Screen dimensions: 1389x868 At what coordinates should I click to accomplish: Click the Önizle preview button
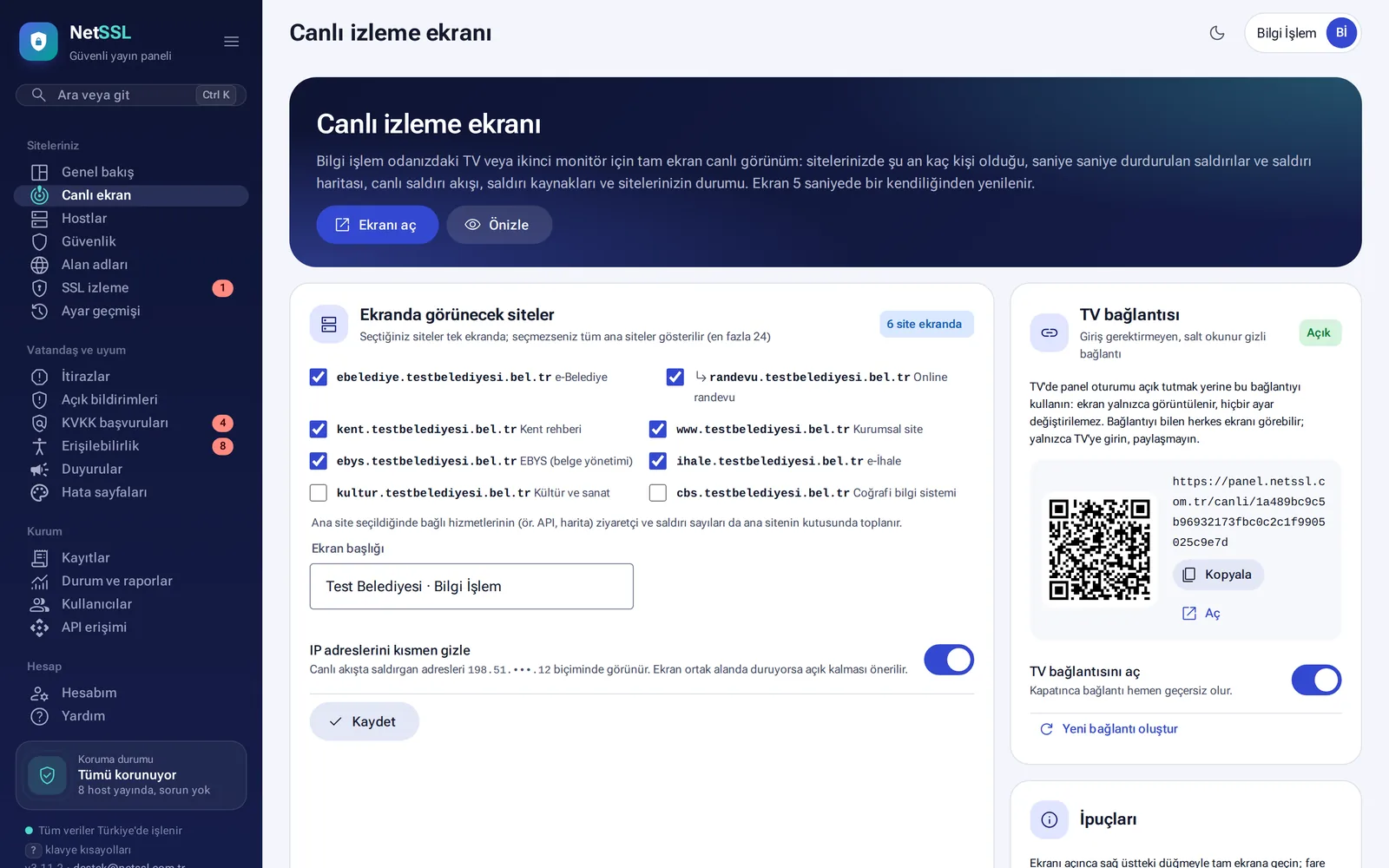click(499, 225)
